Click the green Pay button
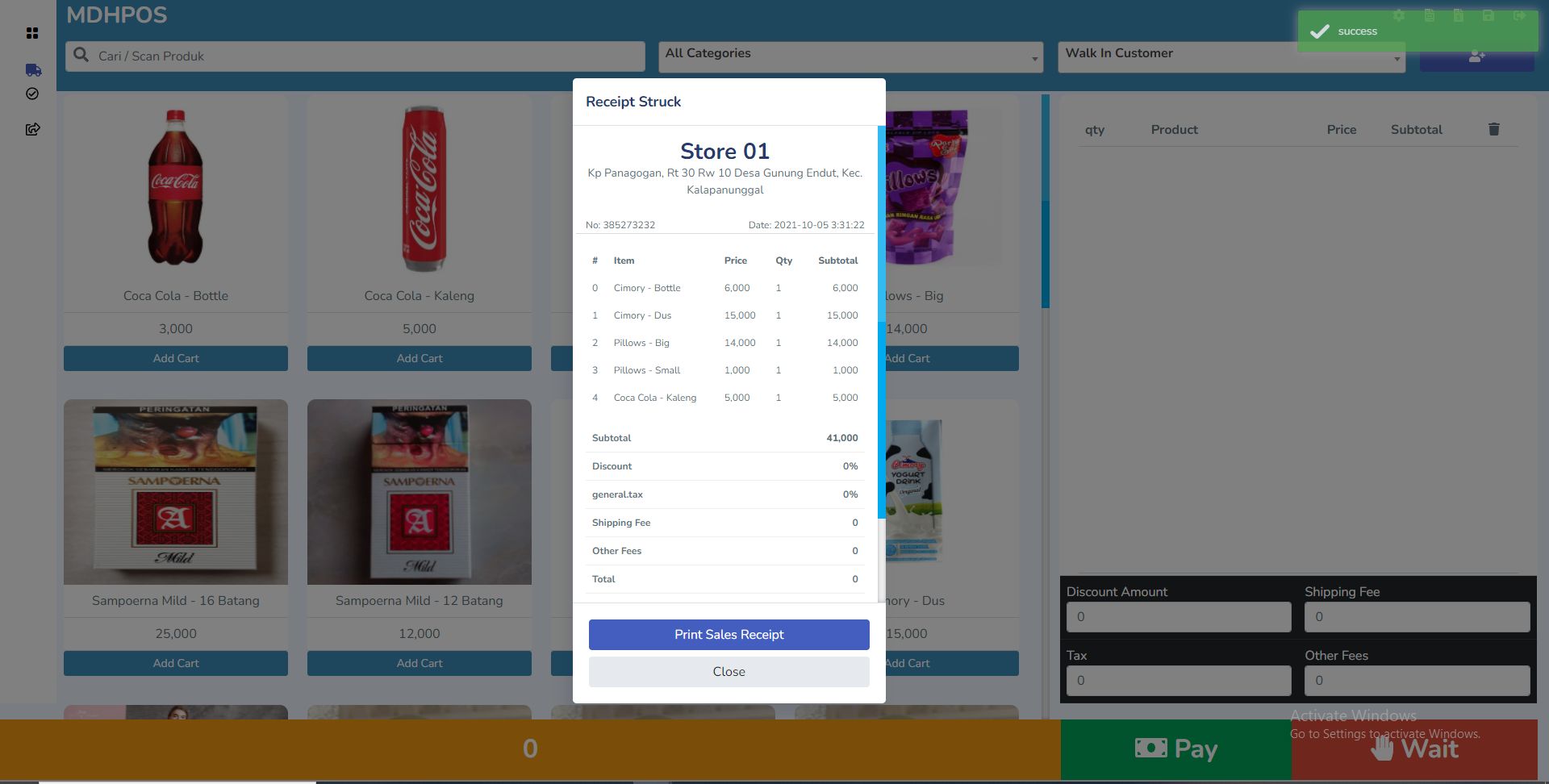The image size is (1549, 784). (x=1175, y=749)
